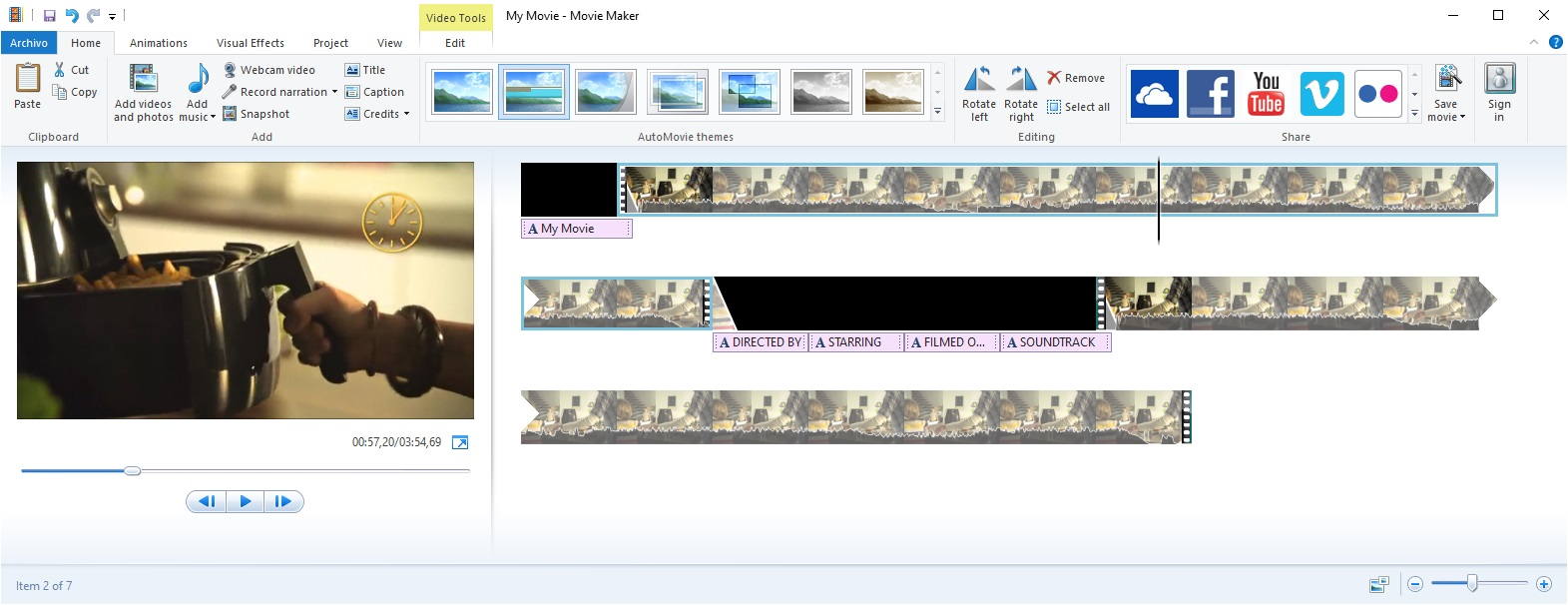Click the Paste icon
Image resolution: width=1568 pixels, height=605 pixels.
coord(28,79)
